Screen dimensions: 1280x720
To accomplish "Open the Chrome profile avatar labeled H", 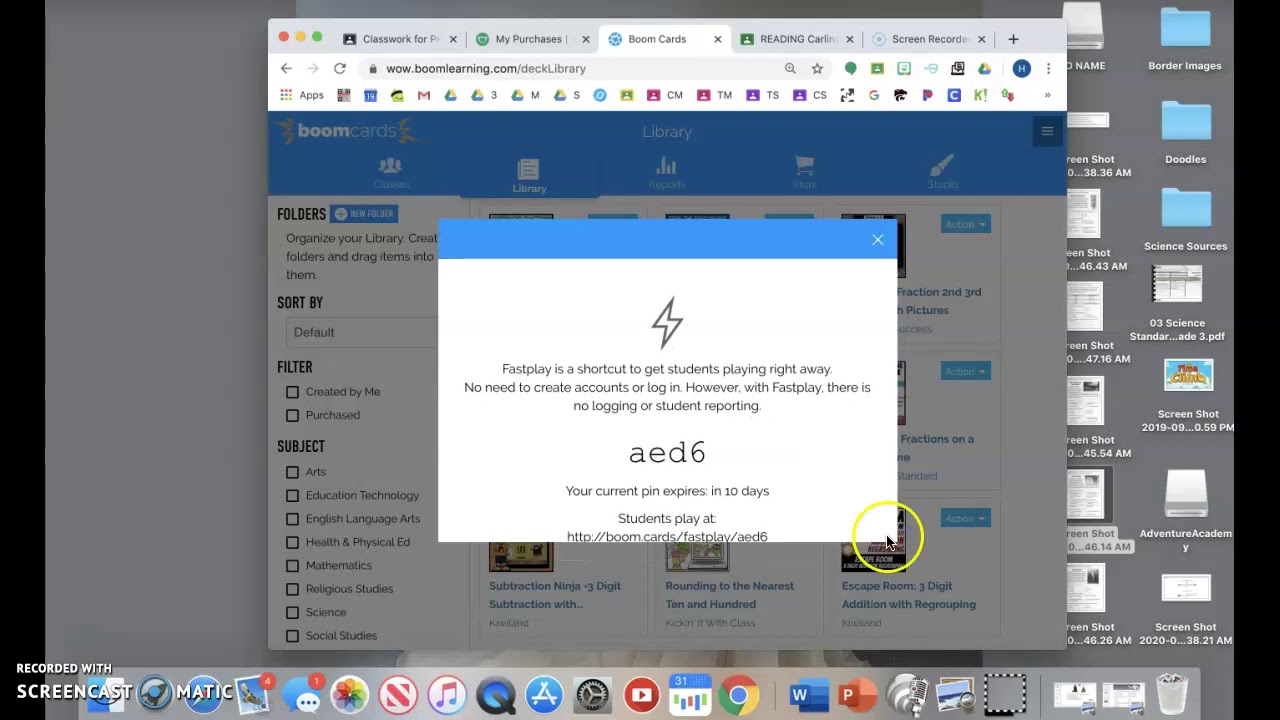I will (1021, 68).
